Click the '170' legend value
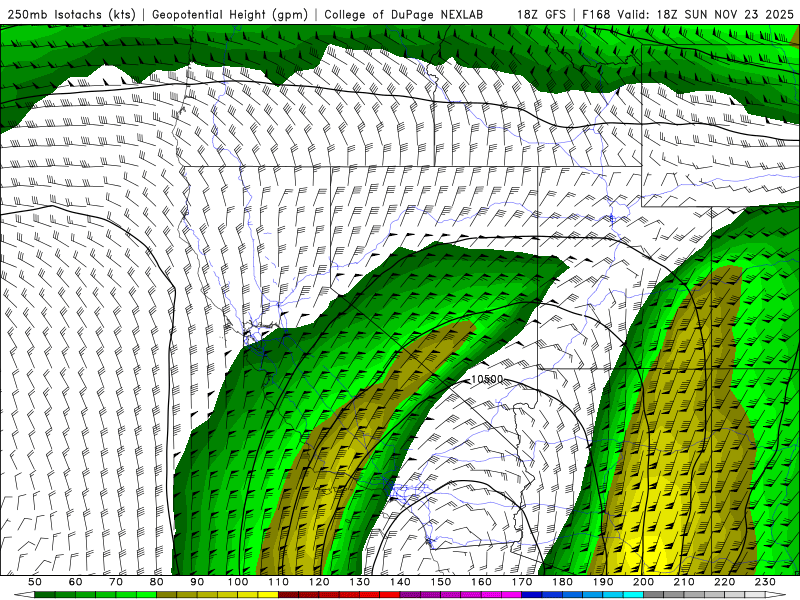The image size is (800, 600). click(521, 582)
